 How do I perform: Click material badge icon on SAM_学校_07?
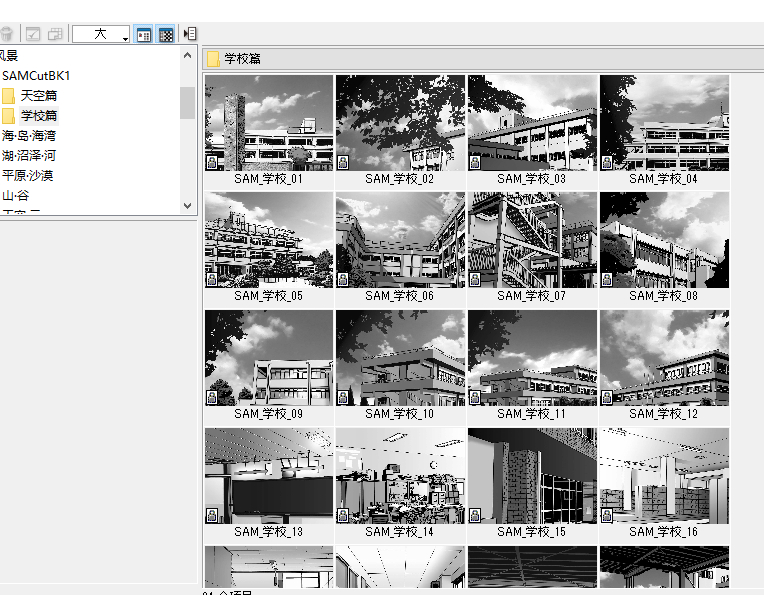(475, 279)
